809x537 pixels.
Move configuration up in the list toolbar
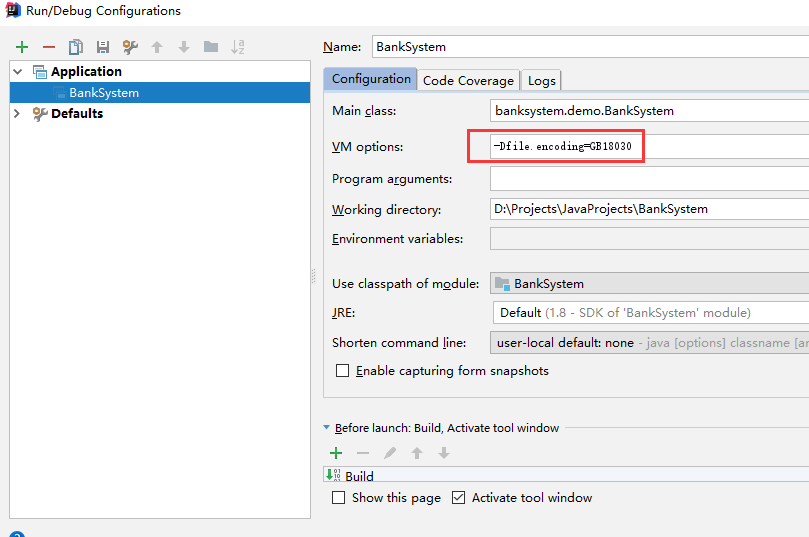[157, 47]
